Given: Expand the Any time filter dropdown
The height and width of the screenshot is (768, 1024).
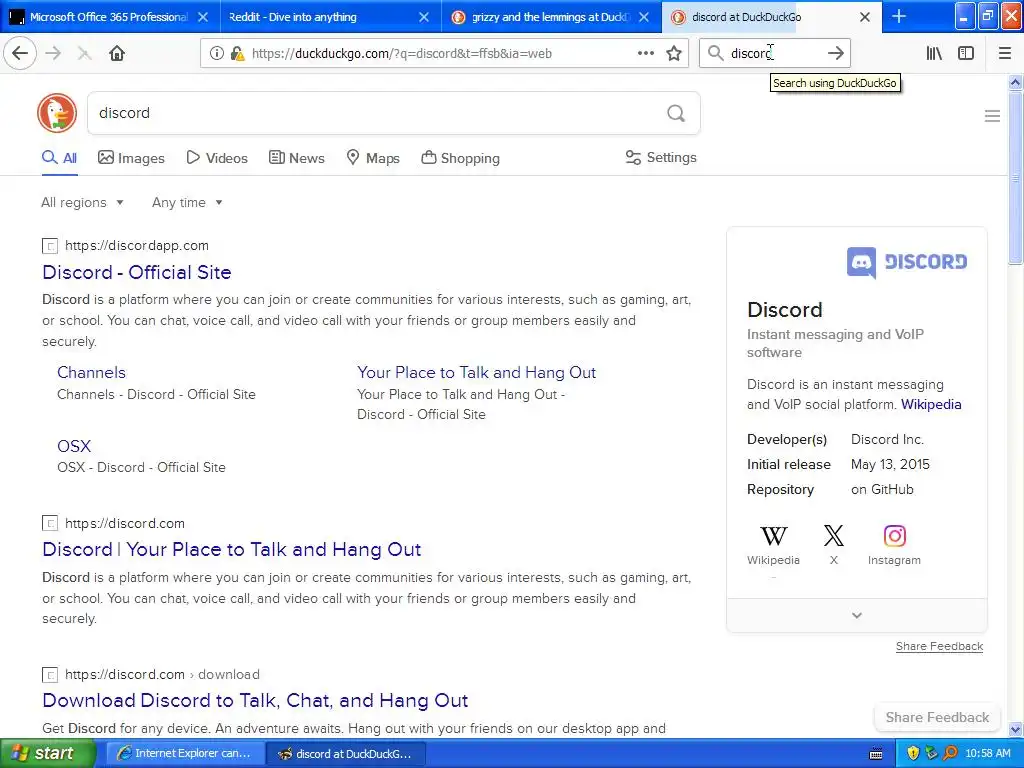Looking at the screenshot, I should (x=187, y=202).
